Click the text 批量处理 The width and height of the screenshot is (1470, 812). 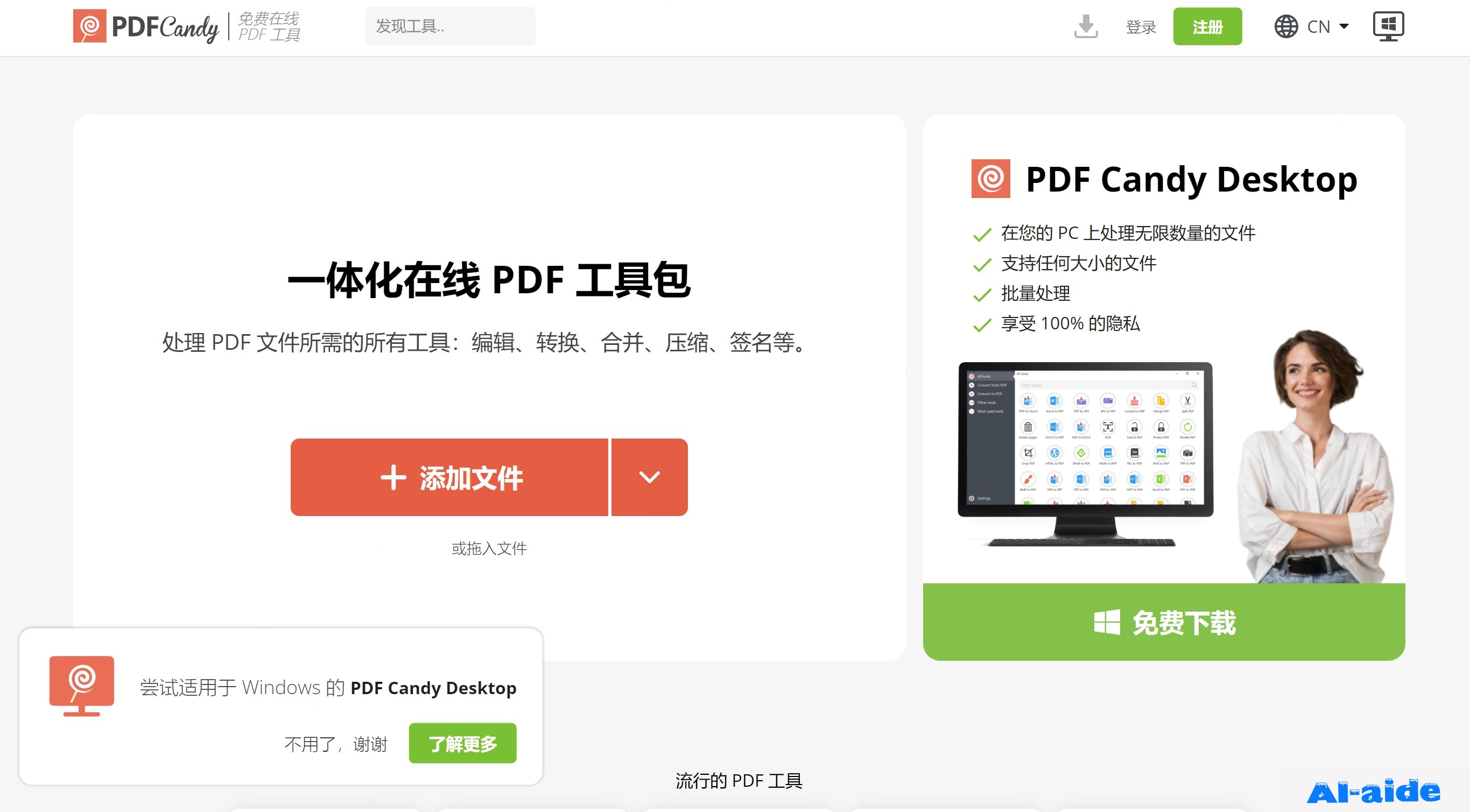coord(1036,293)
